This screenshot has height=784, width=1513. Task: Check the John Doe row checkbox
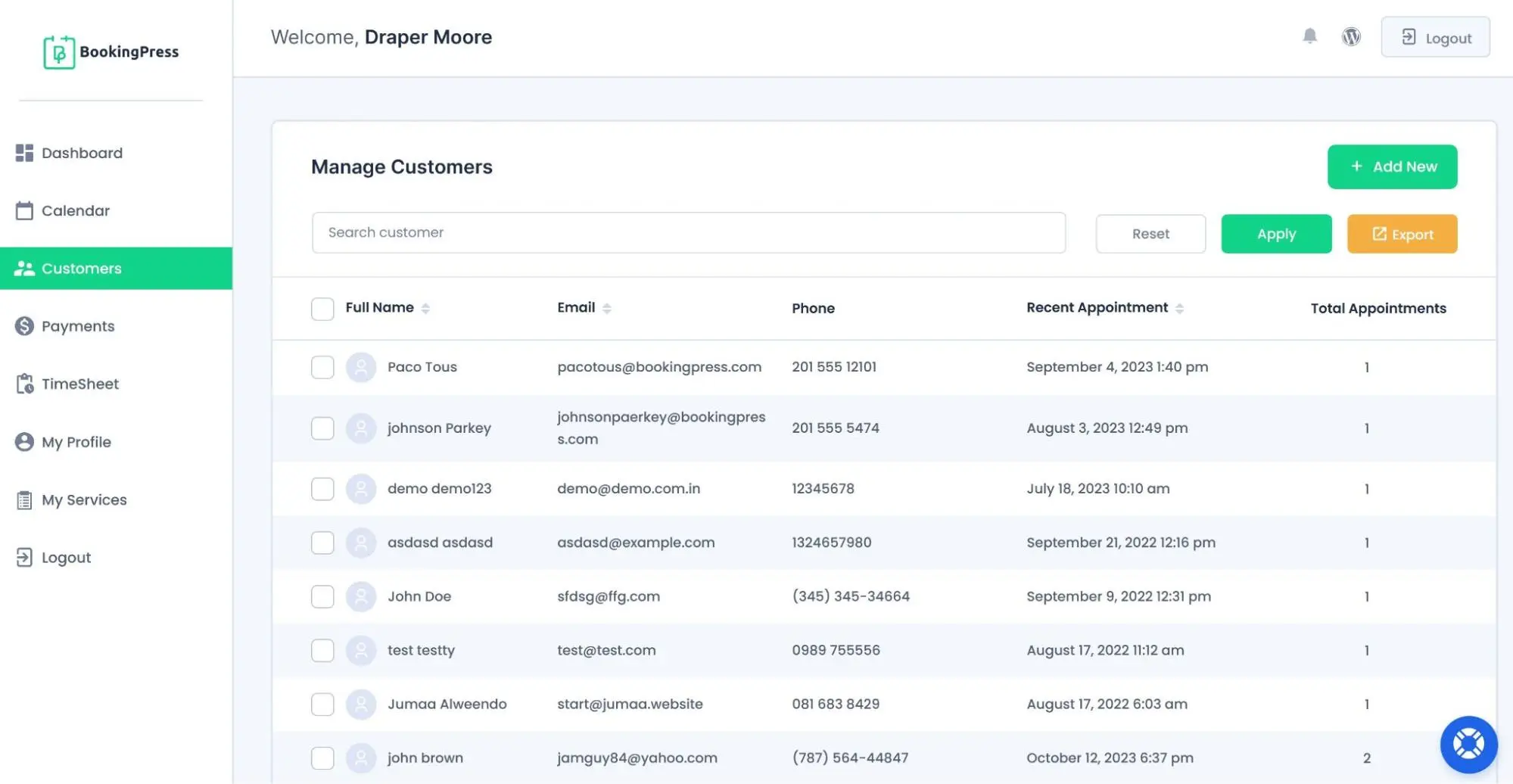[322, 596]
